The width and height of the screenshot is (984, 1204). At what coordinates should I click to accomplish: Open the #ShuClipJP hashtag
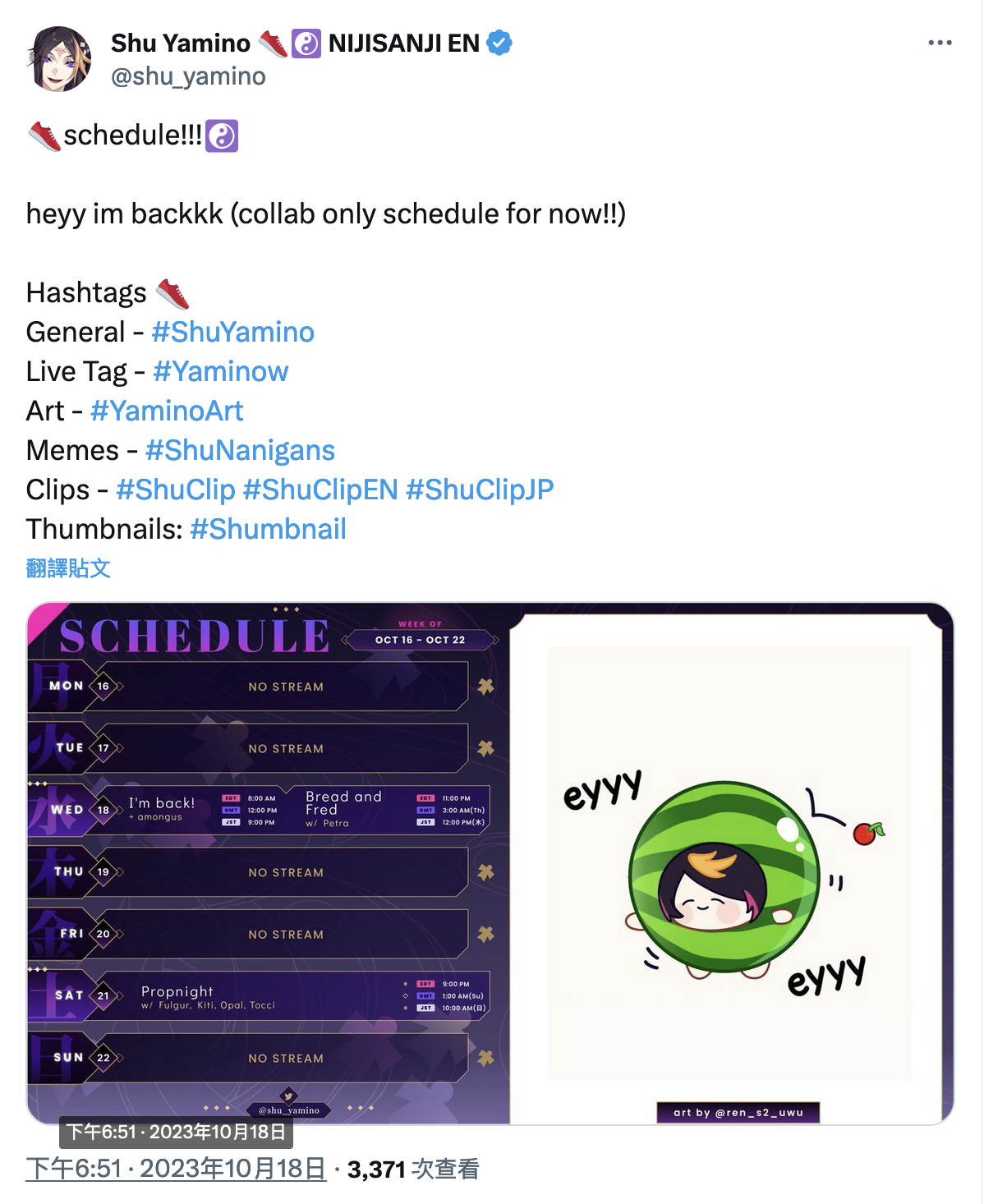click(x=480, y=489)
